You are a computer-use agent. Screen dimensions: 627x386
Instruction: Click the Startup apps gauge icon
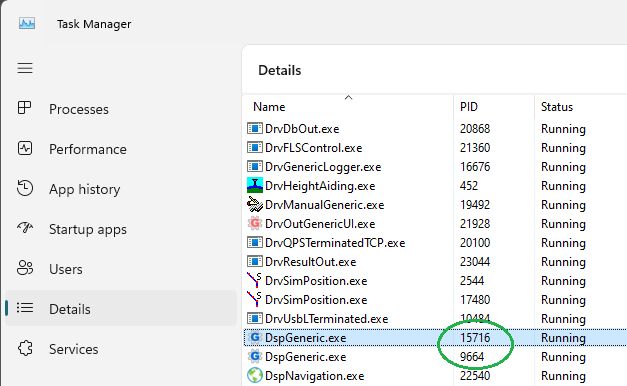tap(25, 228)
